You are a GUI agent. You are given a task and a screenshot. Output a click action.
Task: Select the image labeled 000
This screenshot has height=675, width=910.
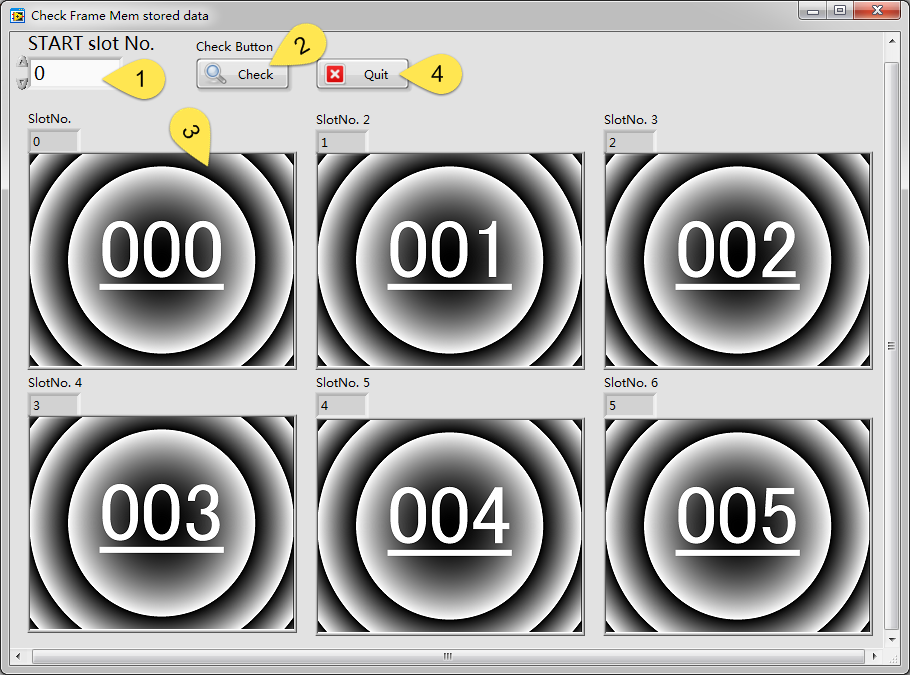(x=162, y=260)
